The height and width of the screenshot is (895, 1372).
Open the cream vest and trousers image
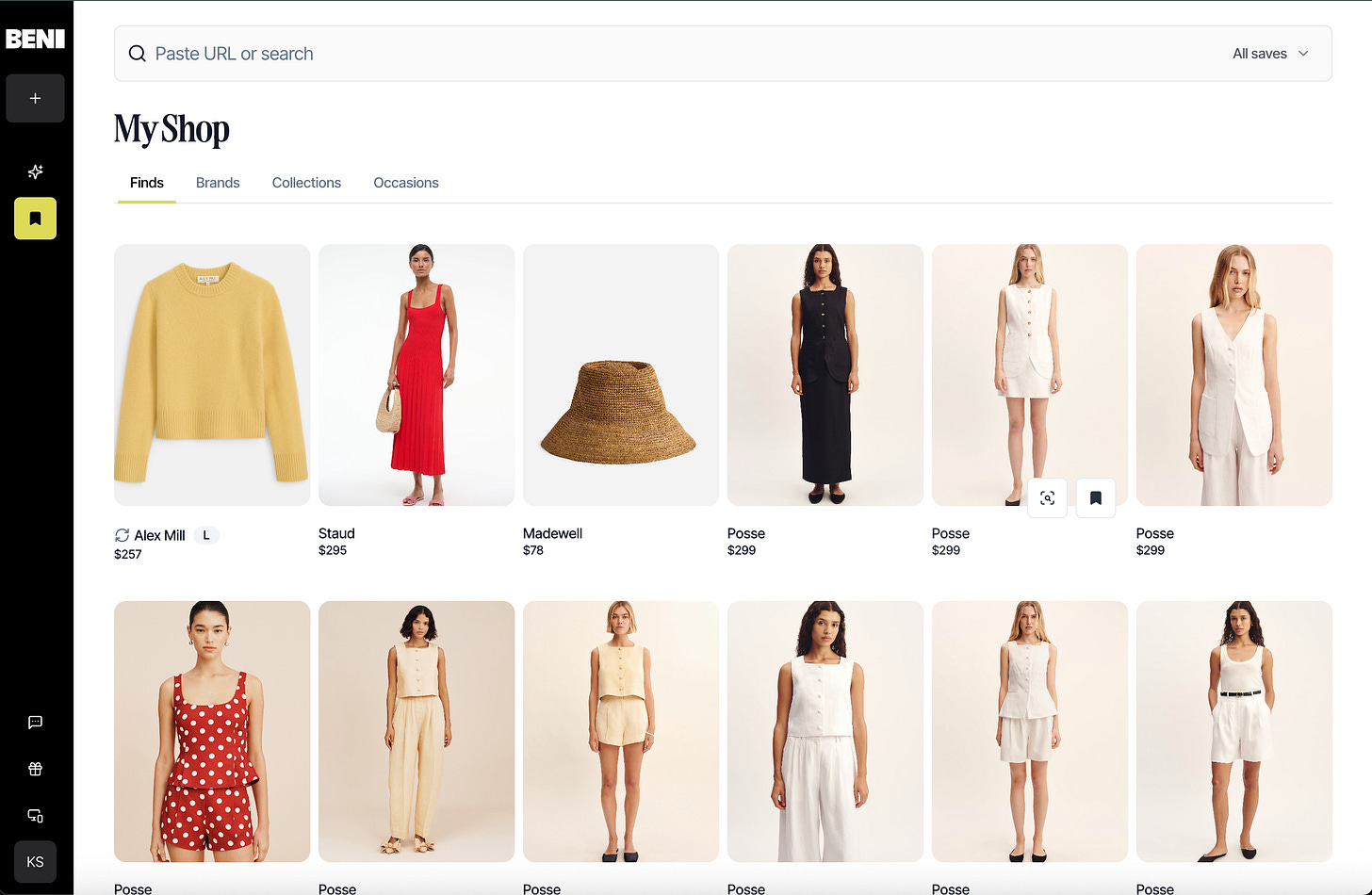(416, 731)
